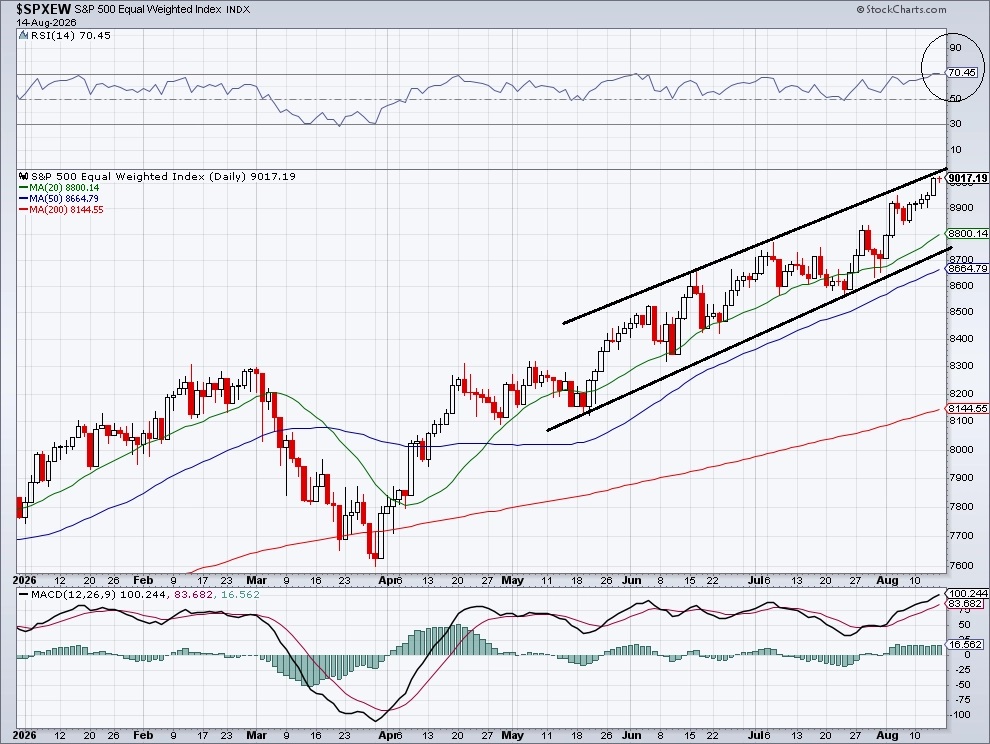Click 'Feb' on the bottom MACD date axis
Image resolution: width=990 pixels, height=744 pixels.
tap(143, 735)
